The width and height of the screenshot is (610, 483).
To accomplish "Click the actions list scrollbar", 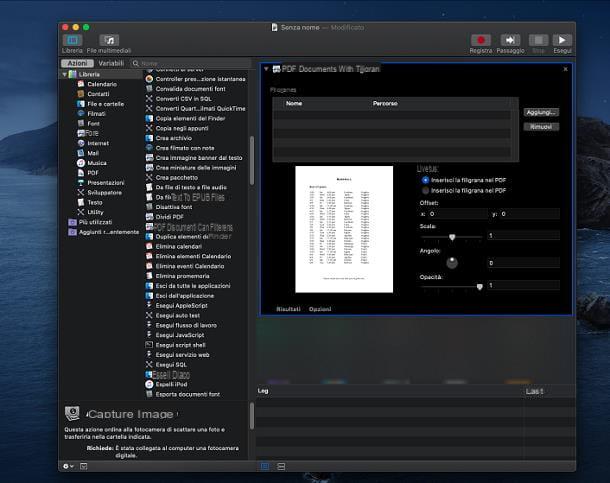I will tap(252, 161).
